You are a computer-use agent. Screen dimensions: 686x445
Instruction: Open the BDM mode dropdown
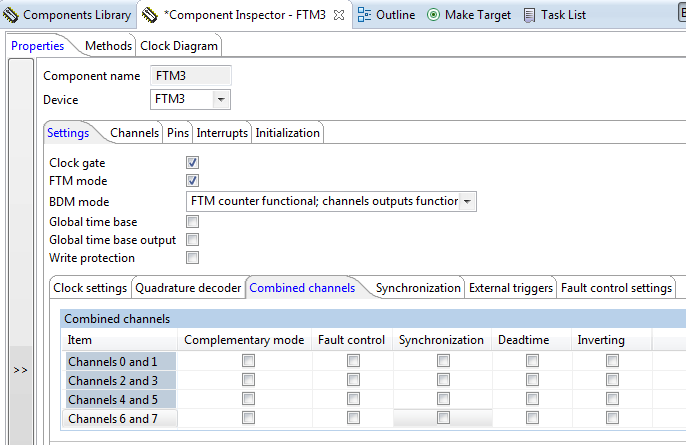coord(468,201)
